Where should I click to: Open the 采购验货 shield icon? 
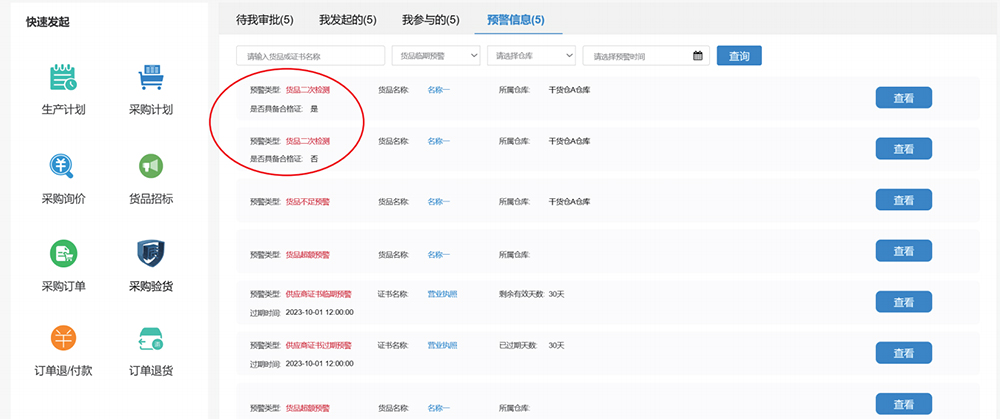[151, 253]
